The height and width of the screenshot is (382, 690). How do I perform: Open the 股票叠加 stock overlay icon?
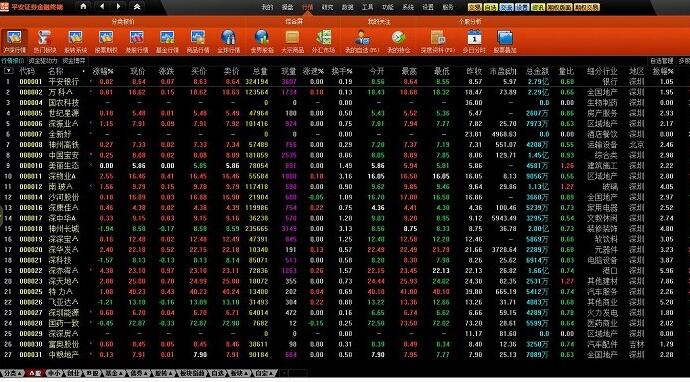click(505, 41)
